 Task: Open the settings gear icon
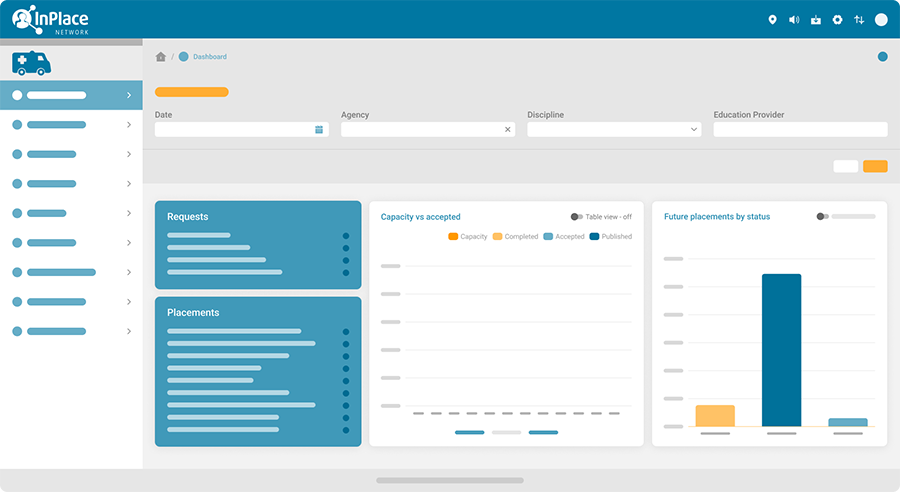pos(837,20)
